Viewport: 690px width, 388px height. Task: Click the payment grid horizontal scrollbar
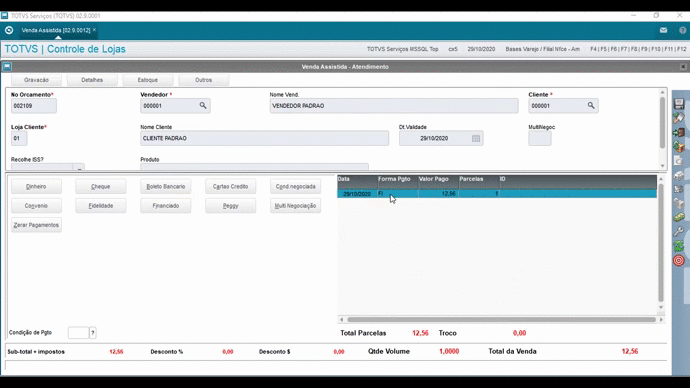(501, 319)
